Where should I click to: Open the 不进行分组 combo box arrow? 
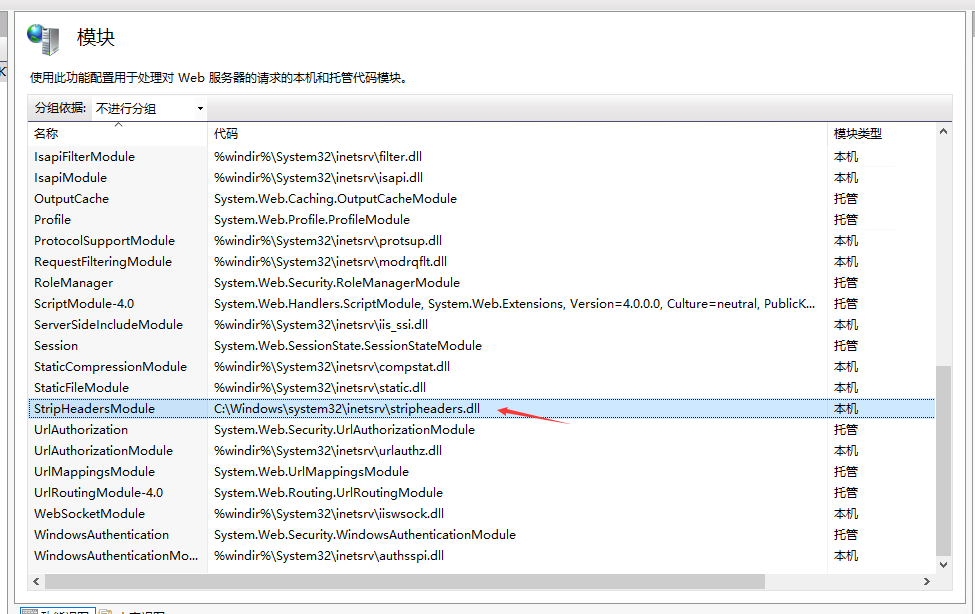(x=199, y=109)
